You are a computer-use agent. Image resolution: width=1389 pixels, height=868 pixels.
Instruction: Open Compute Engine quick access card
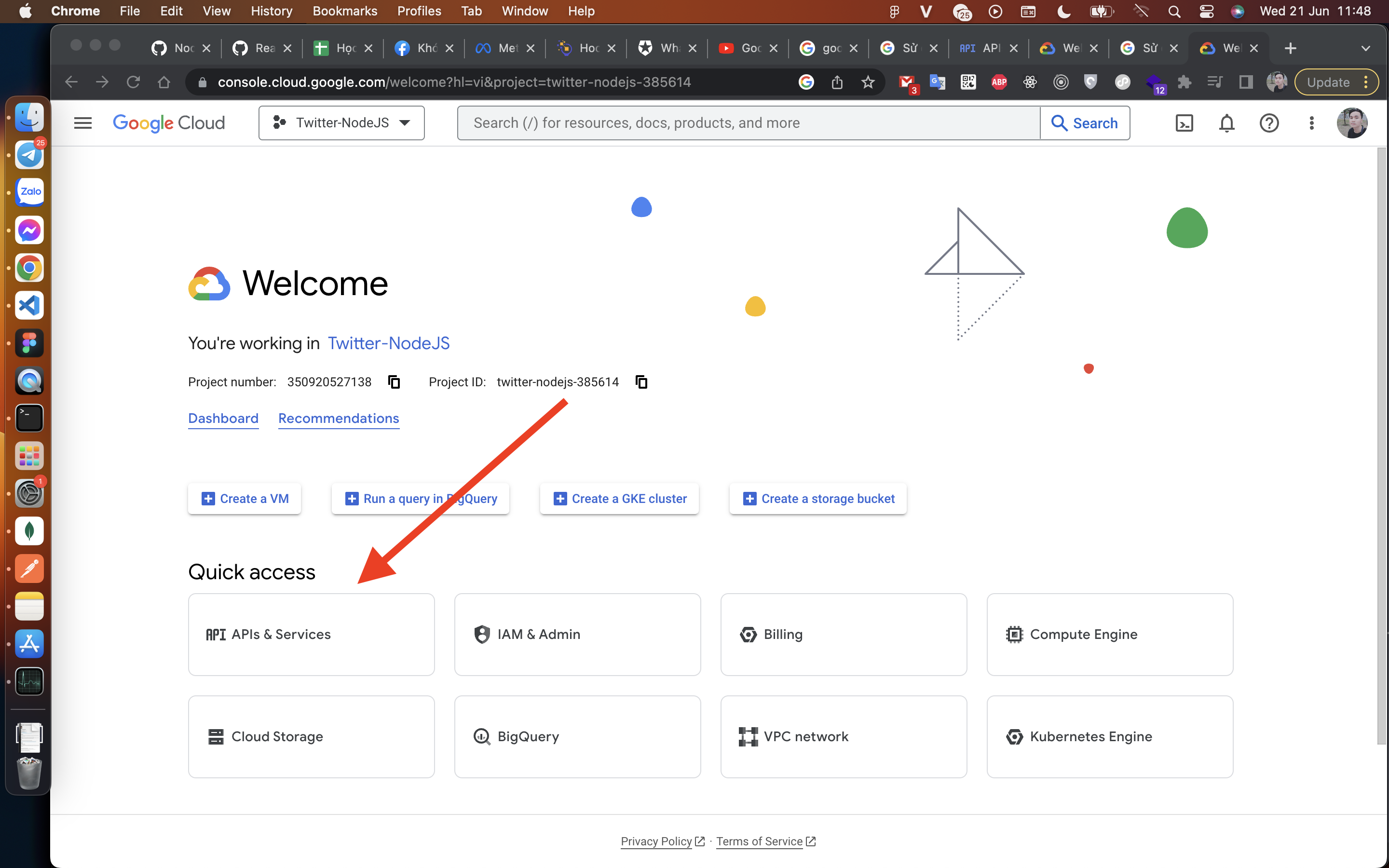(x=1110, y=634)
